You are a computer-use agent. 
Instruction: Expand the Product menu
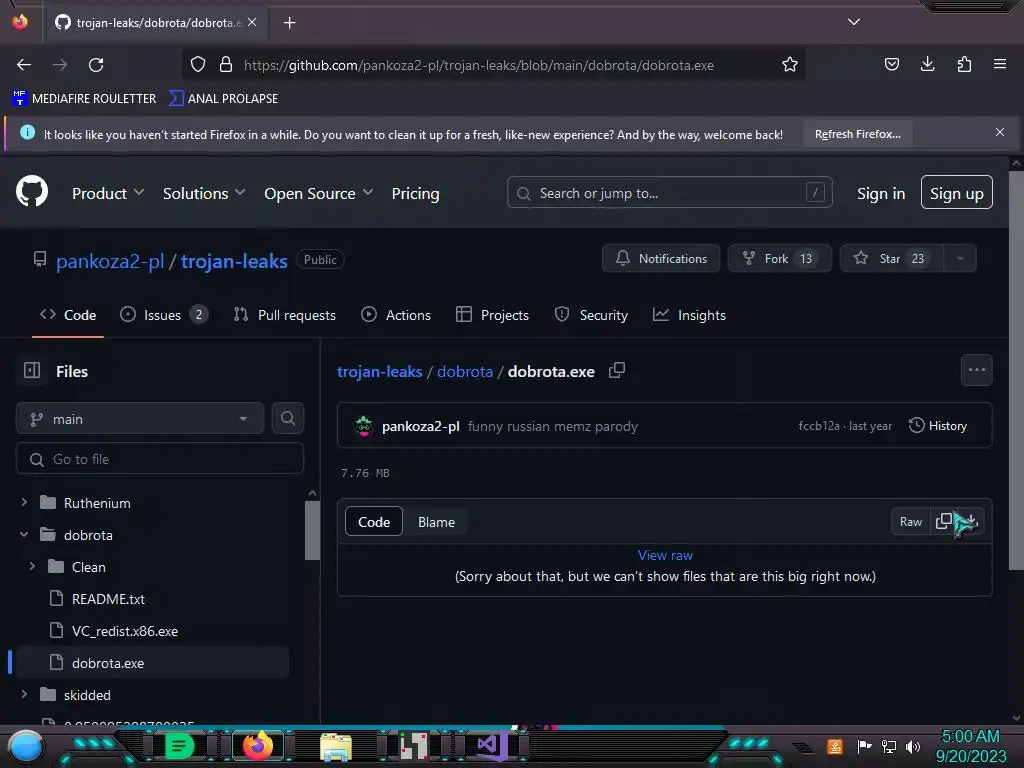[x=108, y=193]
